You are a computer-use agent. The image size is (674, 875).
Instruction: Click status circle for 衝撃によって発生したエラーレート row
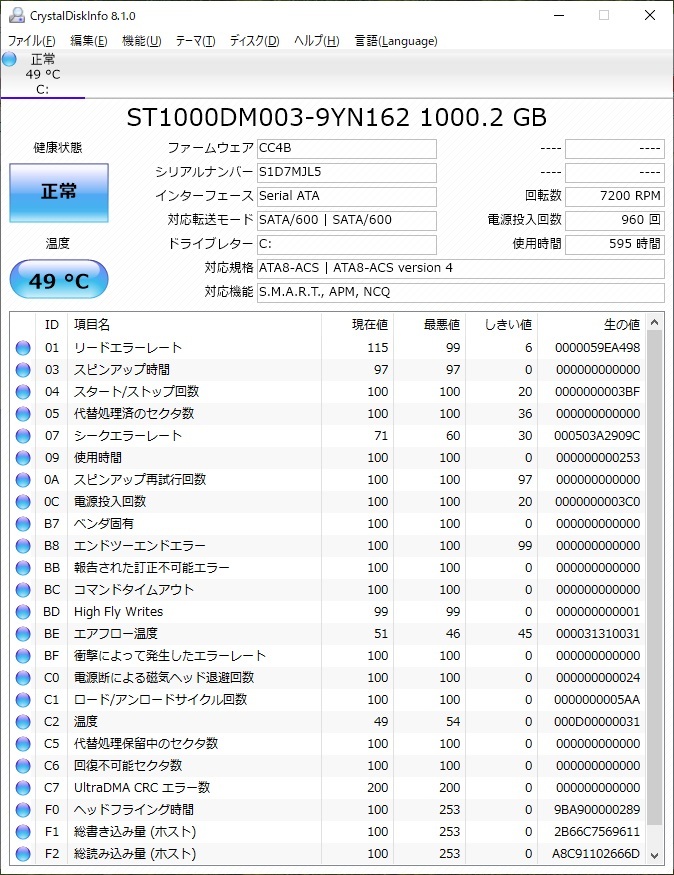click(23, 656)
